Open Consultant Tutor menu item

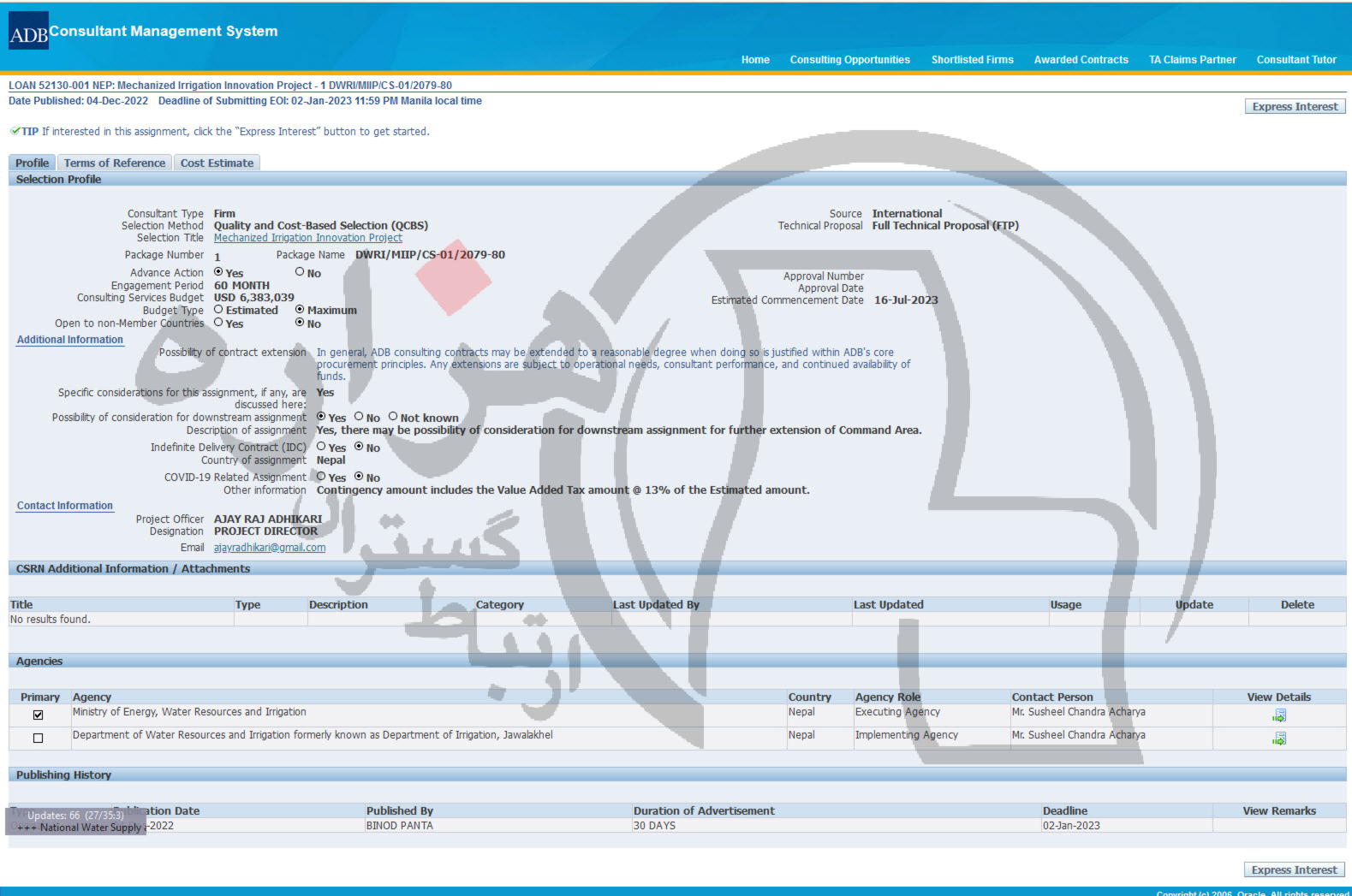1296,60
